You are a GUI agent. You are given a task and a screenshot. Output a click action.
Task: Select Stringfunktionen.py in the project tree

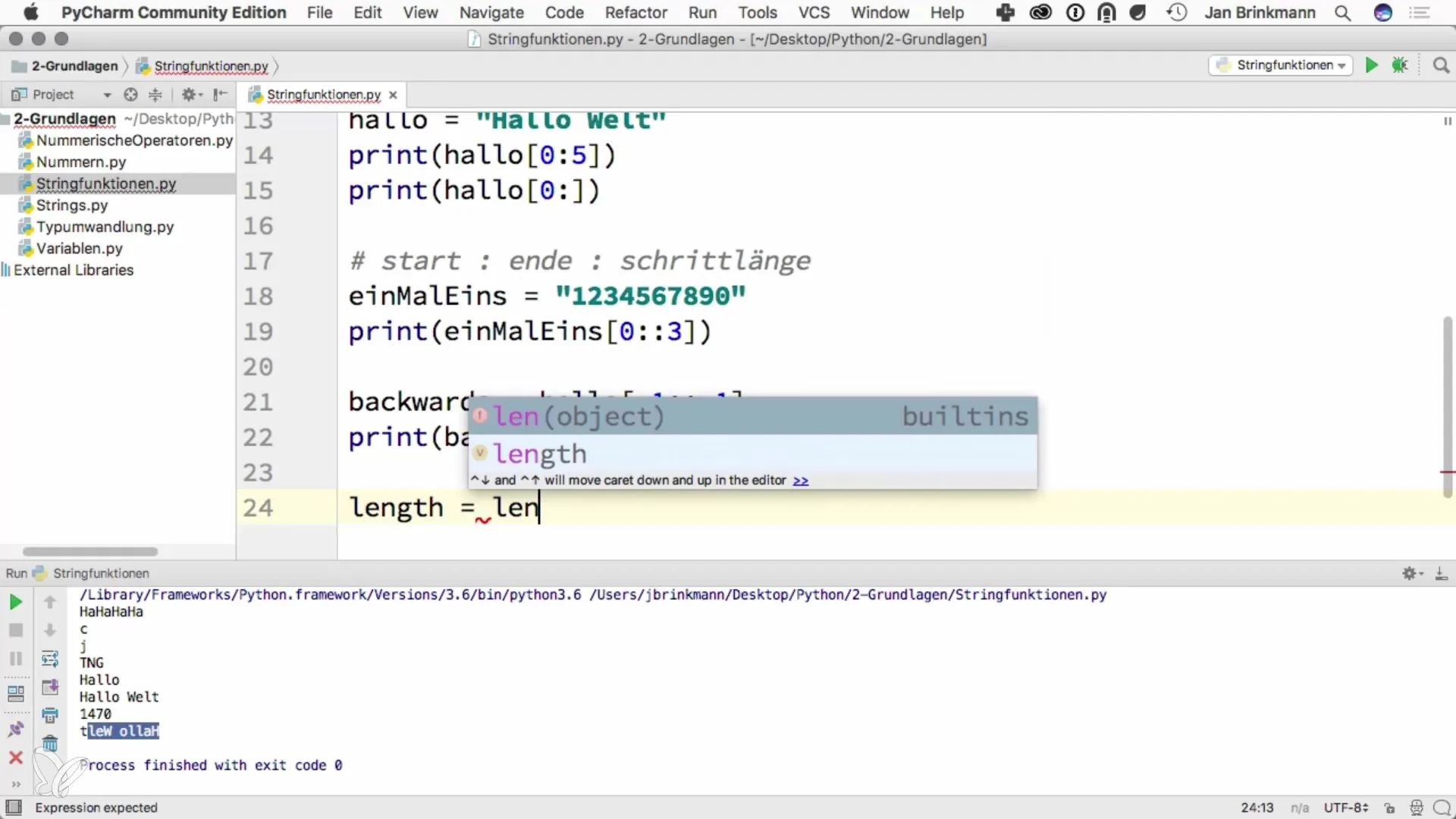(106, 184)
